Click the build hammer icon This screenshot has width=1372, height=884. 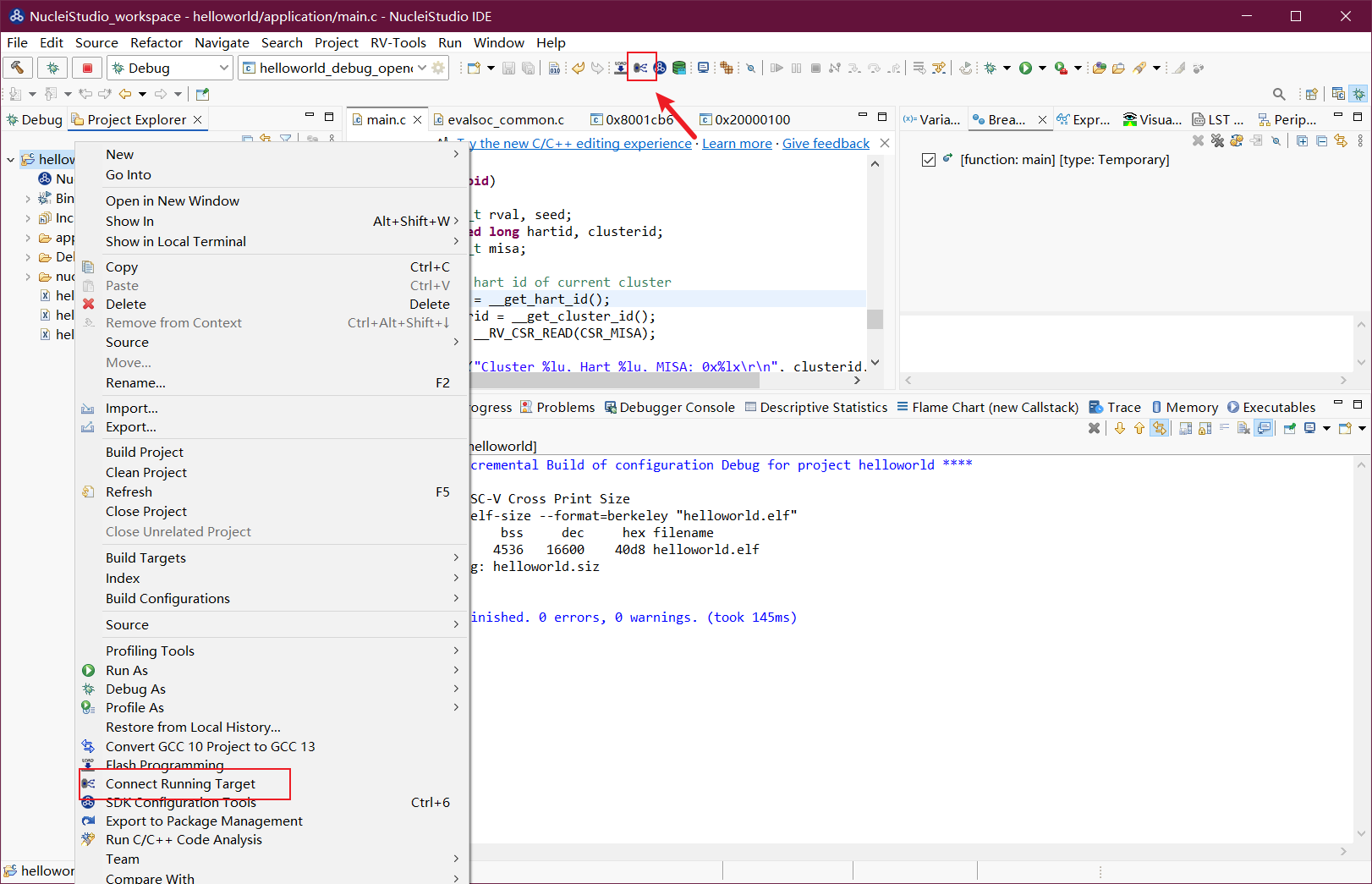click(x=18, y=68)
